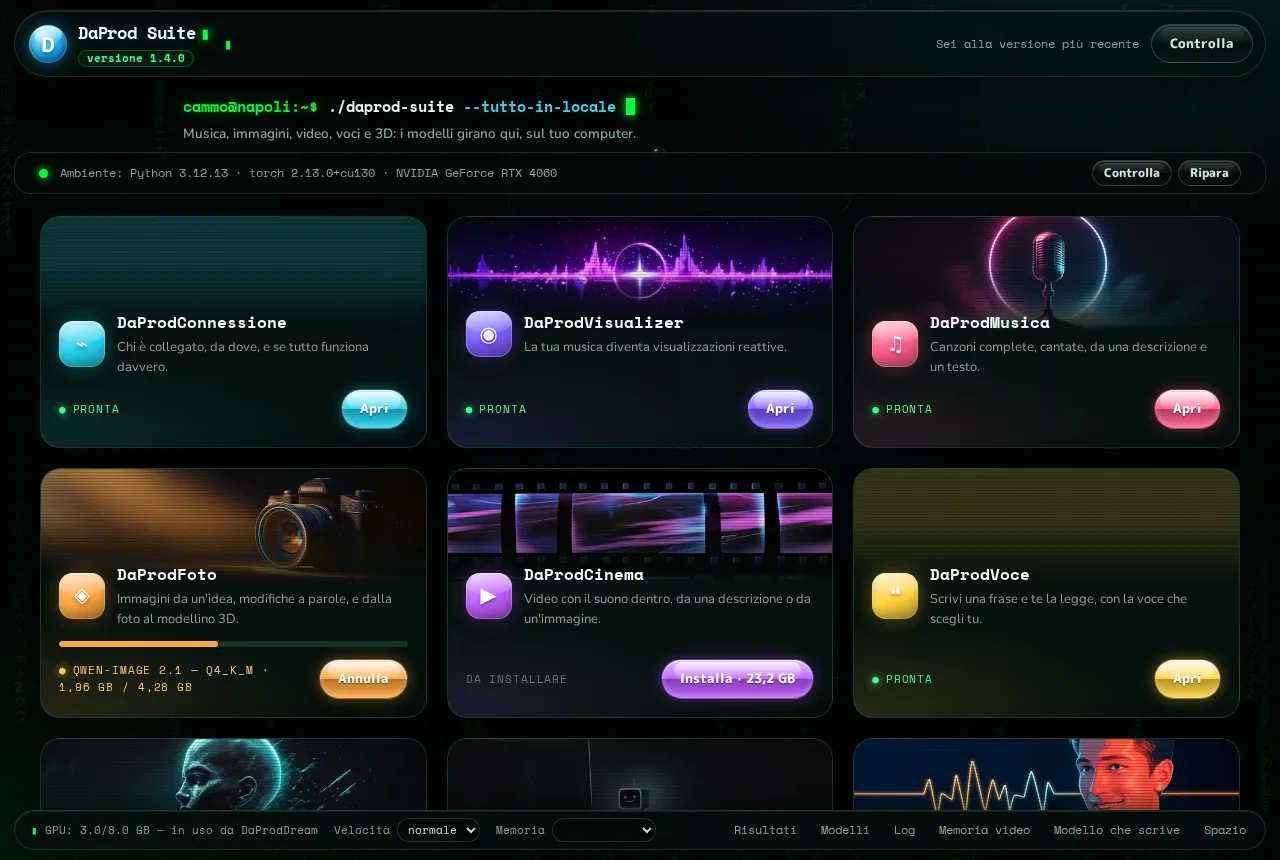The height and width of the screenshot is (860, 1280).
Task: Install DaProdCinema 23,2 GB
Action: [737, 679]
